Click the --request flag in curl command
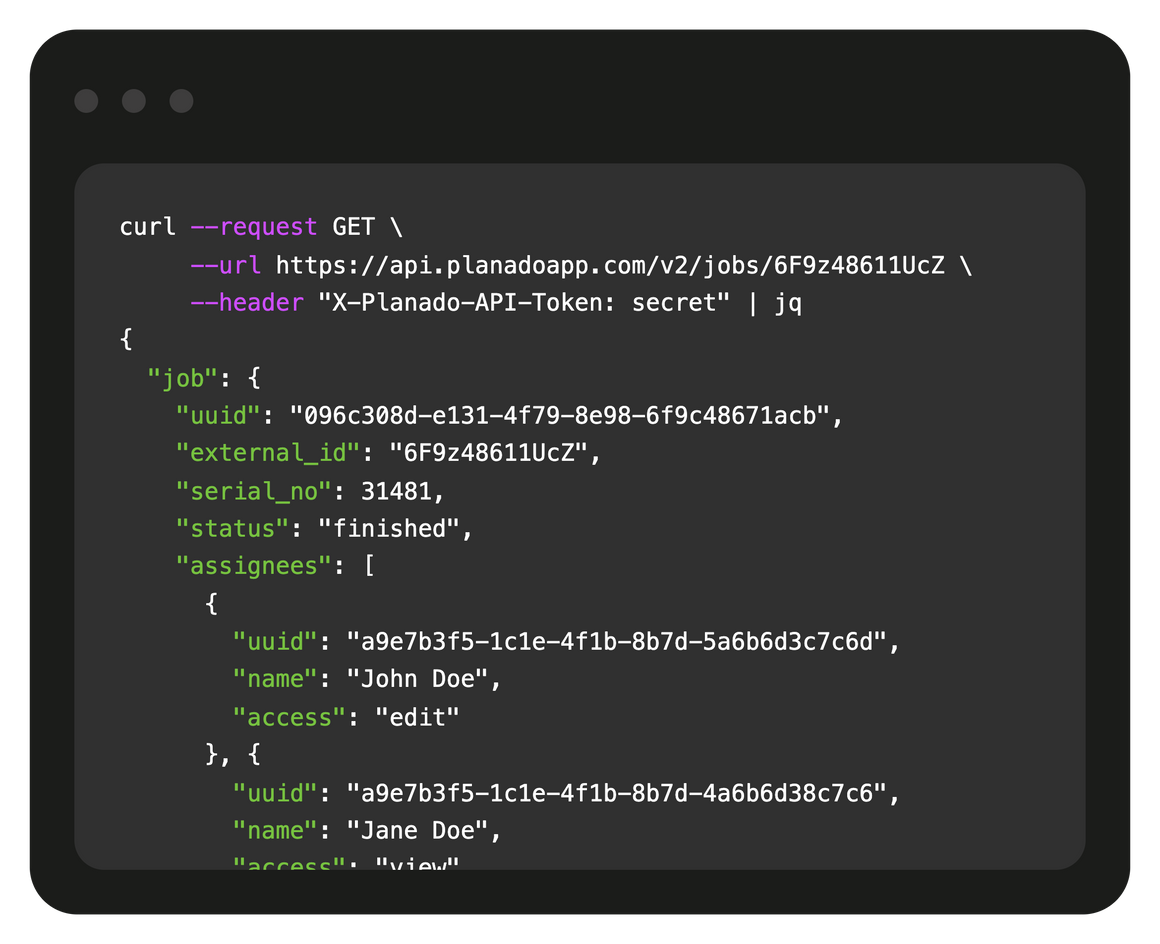The height and width of the screenshot is (944, 1160). pyautogui.click(x=254, y=226)
